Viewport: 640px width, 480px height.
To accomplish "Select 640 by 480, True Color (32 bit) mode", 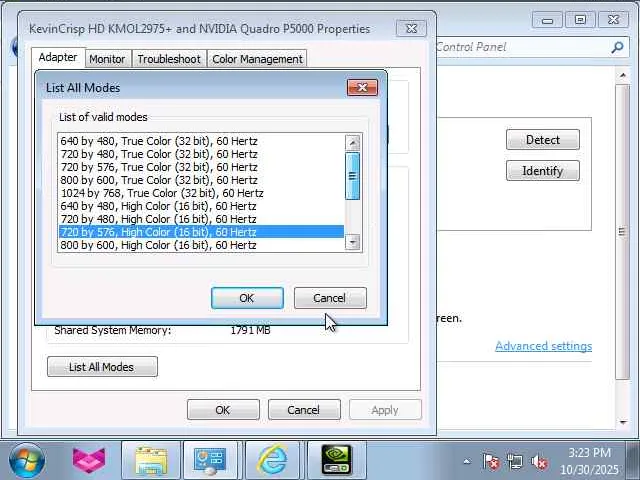I will pos(201,141).
